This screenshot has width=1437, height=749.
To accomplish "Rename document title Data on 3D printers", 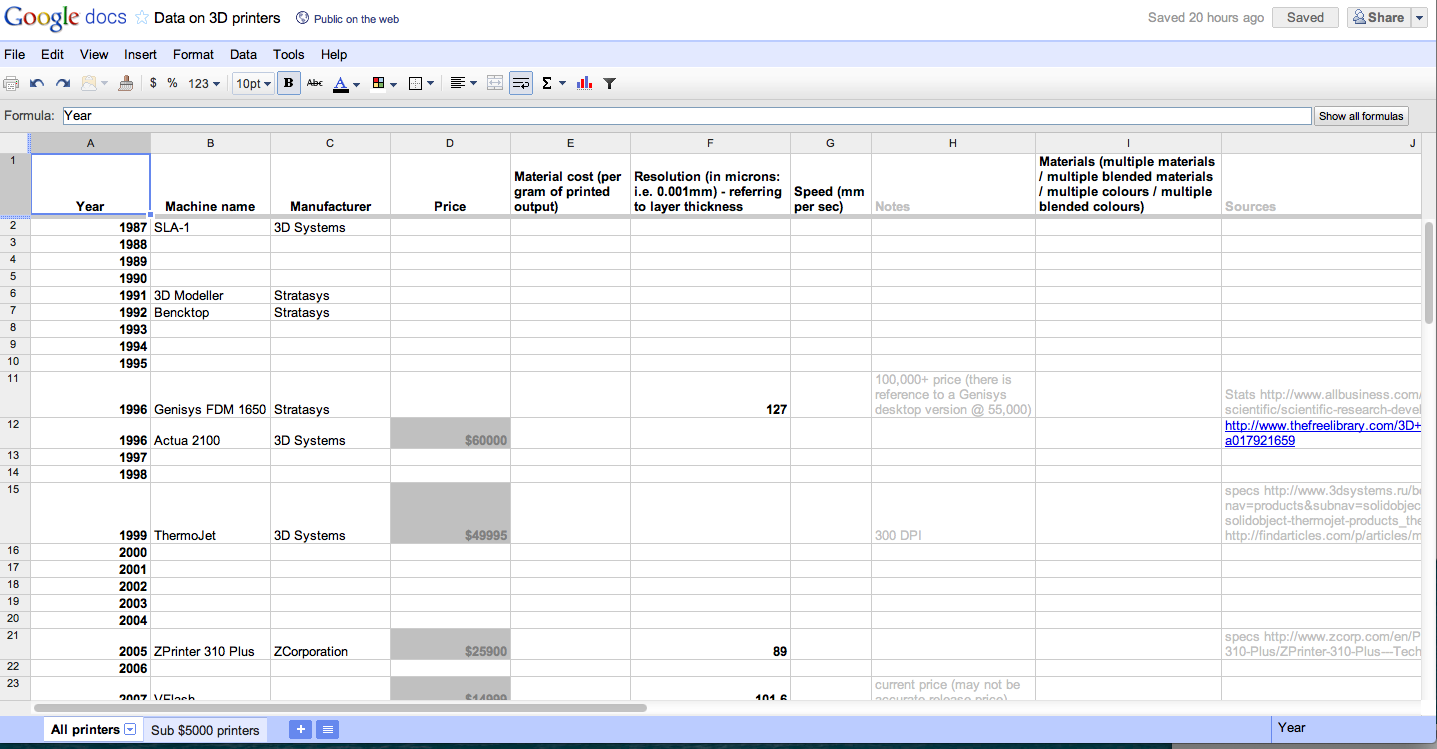I will point(217,18).
